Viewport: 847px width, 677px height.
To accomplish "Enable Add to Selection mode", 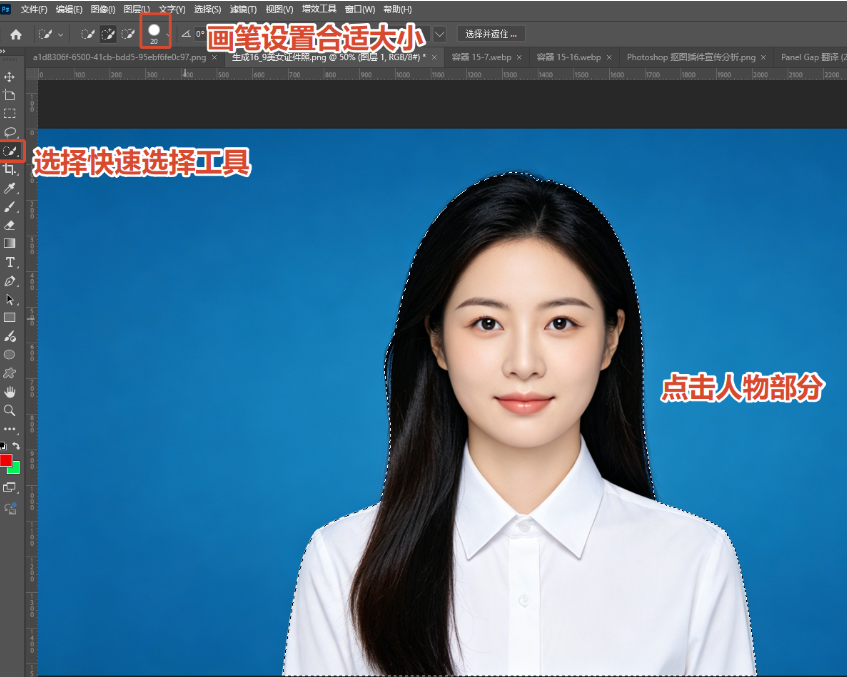I will click(108, 35).
